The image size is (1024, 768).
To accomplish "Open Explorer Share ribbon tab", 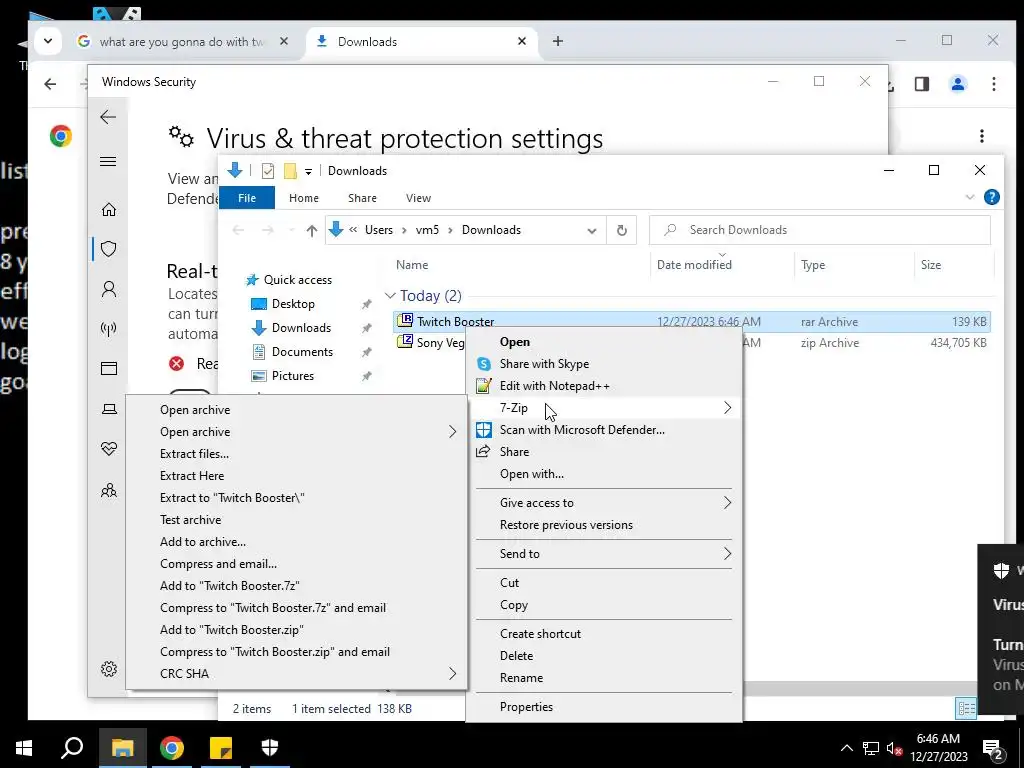I will click(362, 198).
